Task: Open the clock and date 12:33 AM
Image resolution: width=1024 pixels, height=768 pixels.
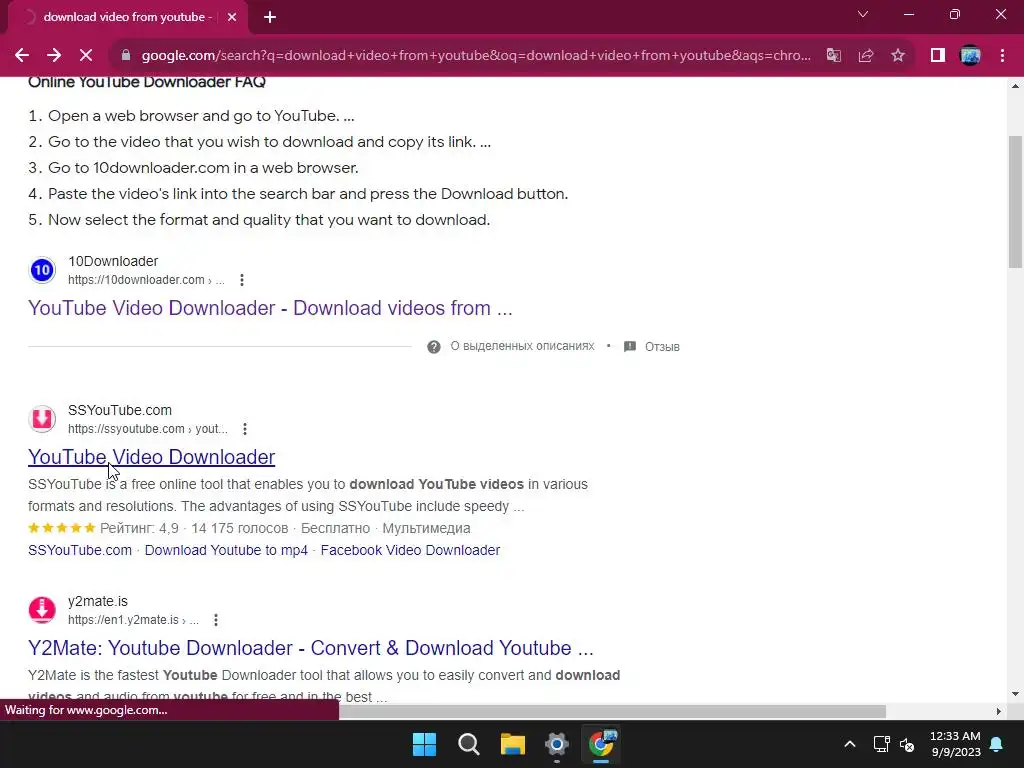Action: [x=955, y=744]
